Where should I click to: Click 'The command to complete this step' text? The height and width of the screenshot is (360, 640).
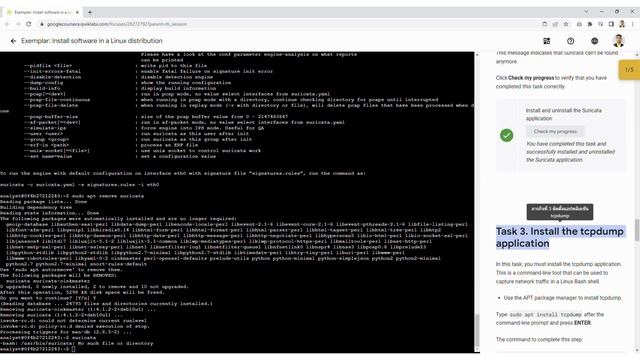coord(539,340)
